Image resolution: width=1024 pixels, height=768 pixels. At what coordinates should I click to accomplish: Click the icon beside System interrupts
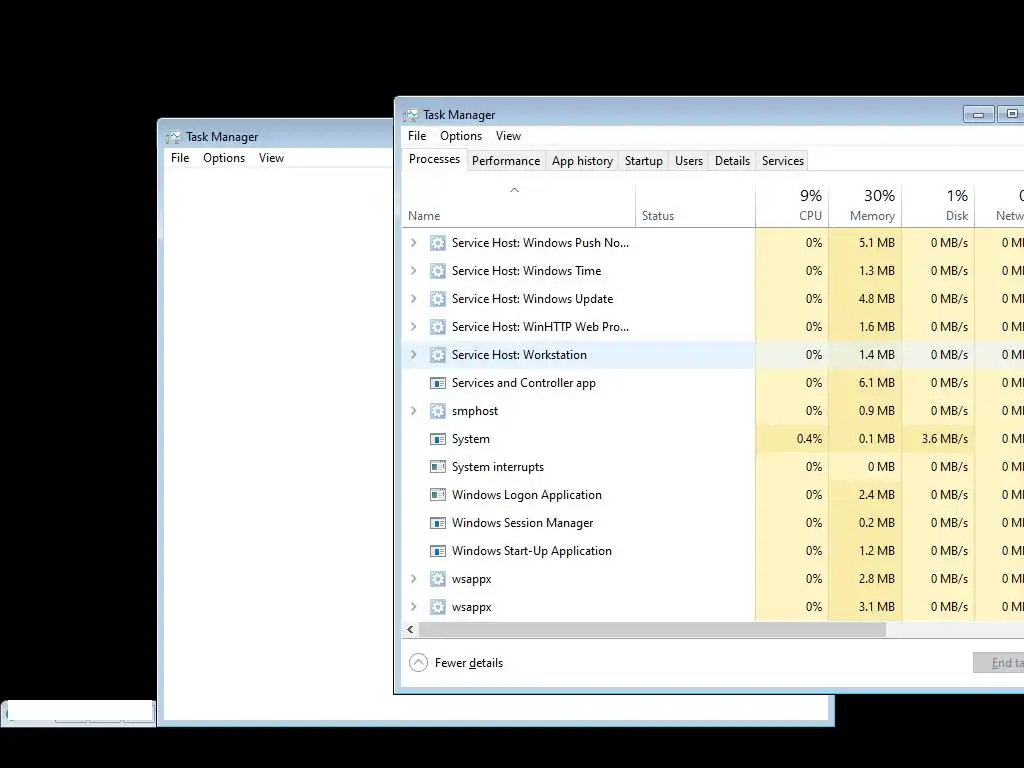[438, 467]
